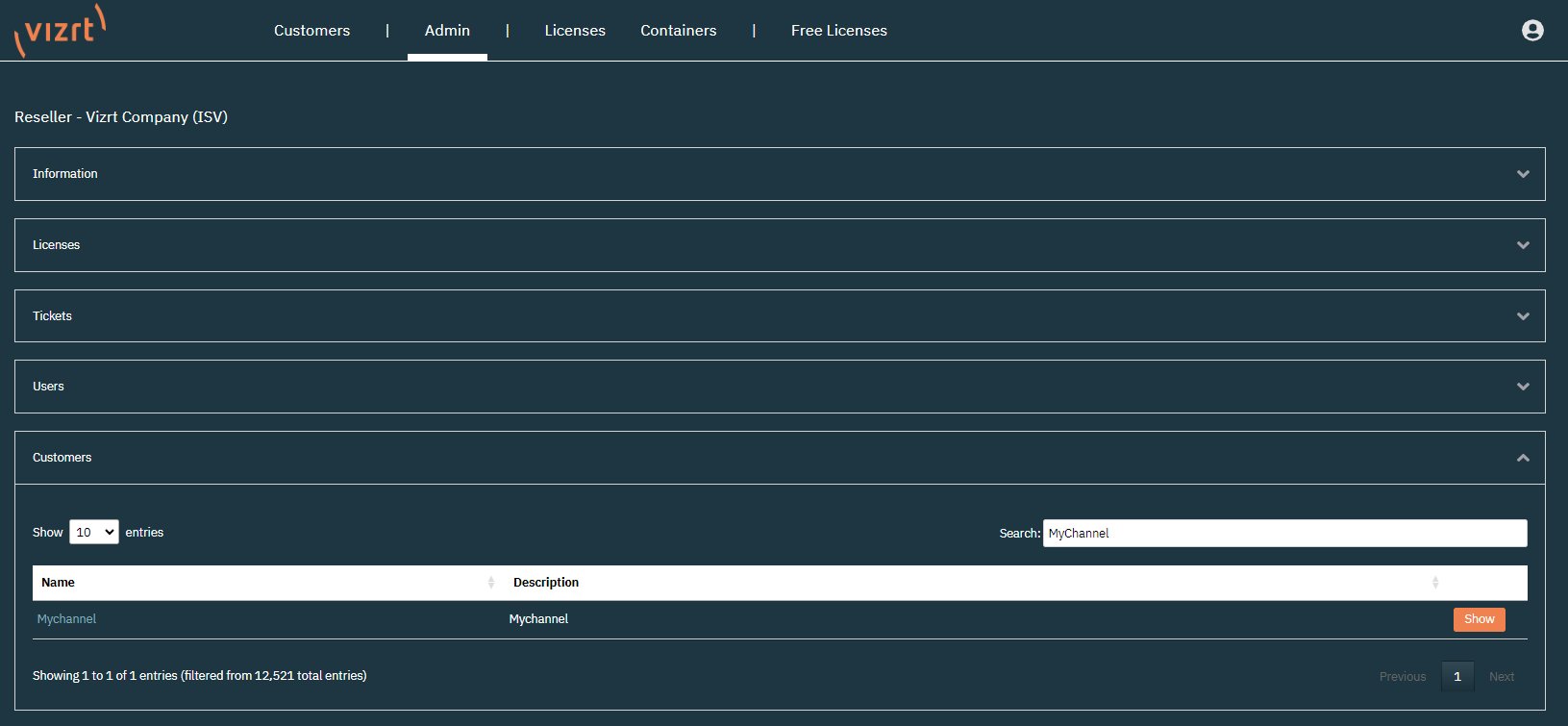Viewport: 1568px width, 726px height.
Task: Navigate to Free Licenses
Action: (x=838, y=31)
